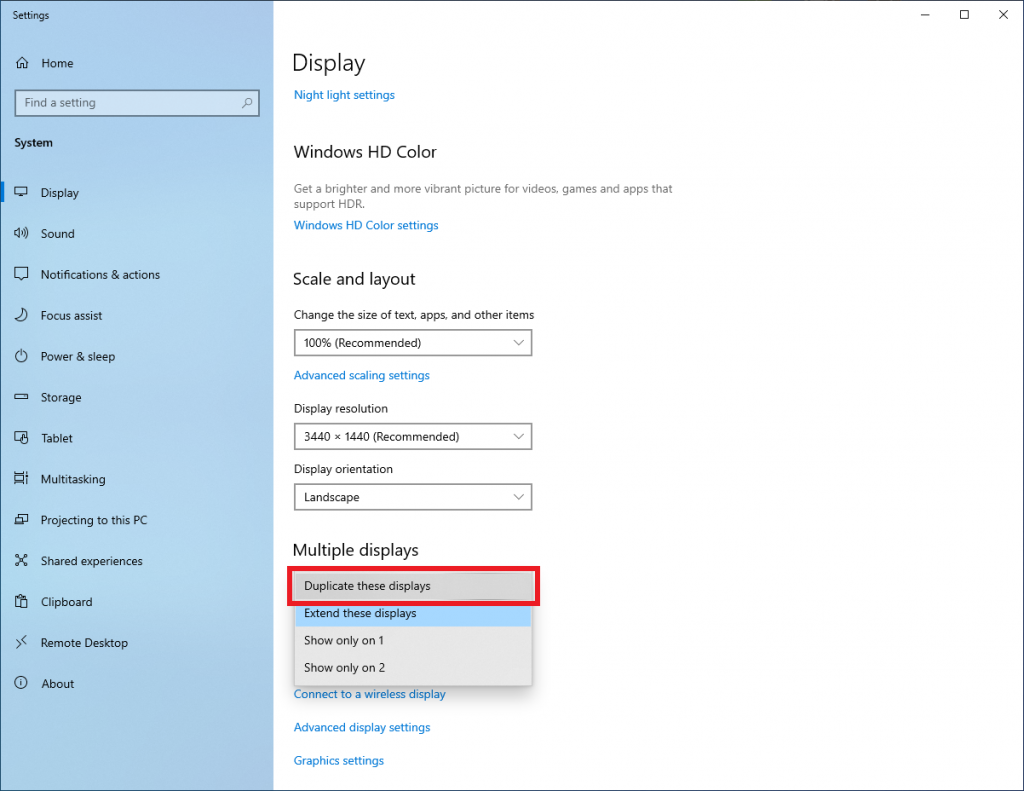Open the scale percentage dropdown
This screenshot has width=1024, height=791.
tap(413, 343)
